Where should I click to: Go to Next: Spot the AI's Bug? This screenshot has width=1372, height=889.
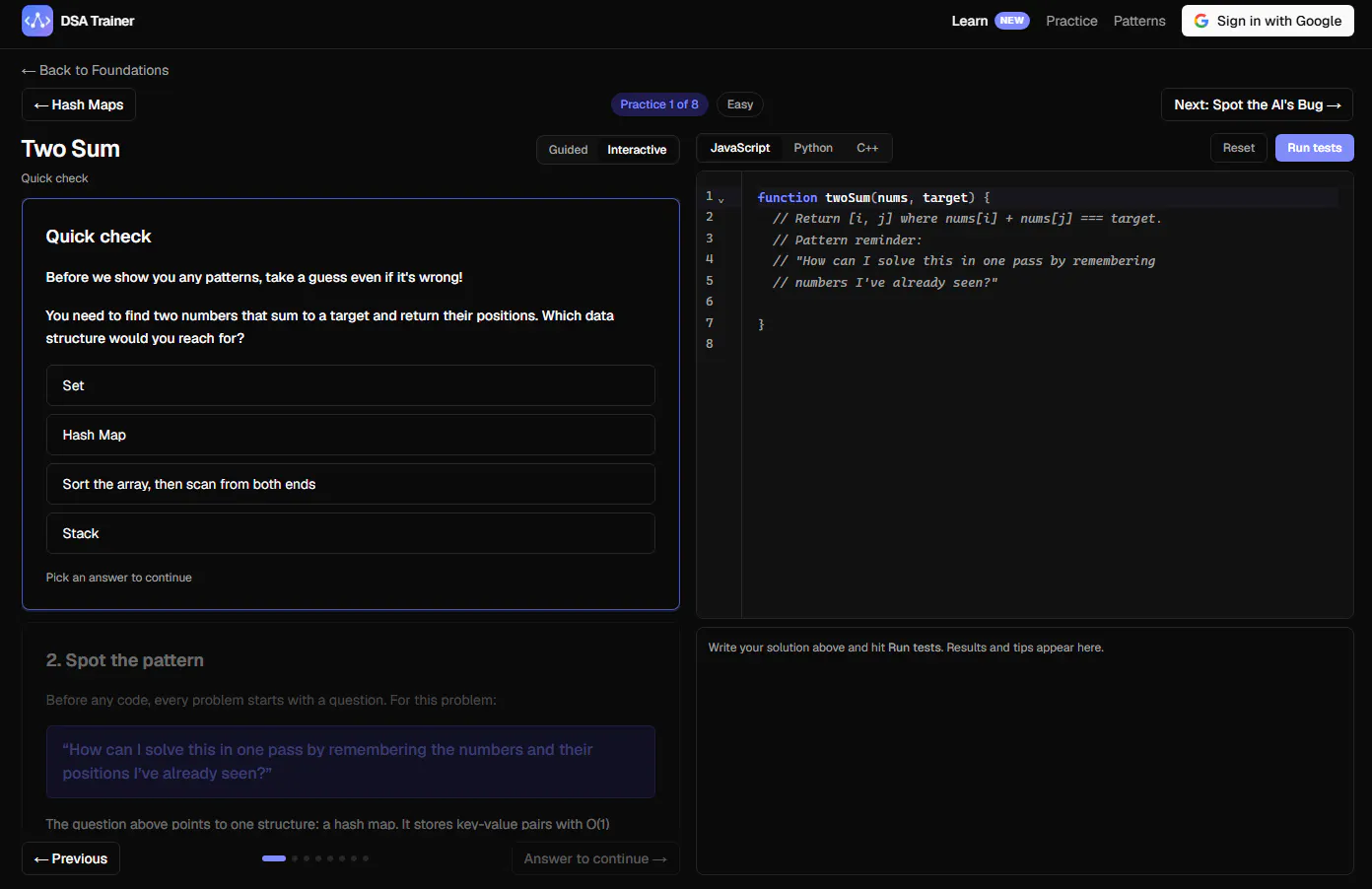tap(1258, 104)
